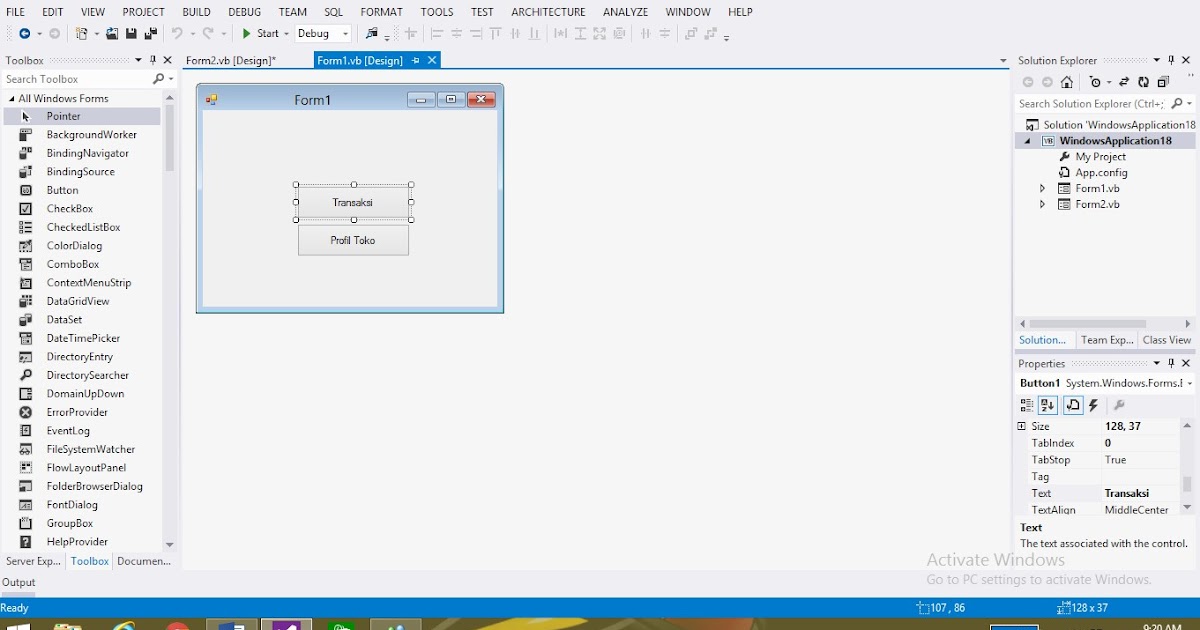The height and width of the screenshot is (630, 1200).
Task: Click the Refresh icon in Solution Explorer
Action: click(x=1145, y=82)
